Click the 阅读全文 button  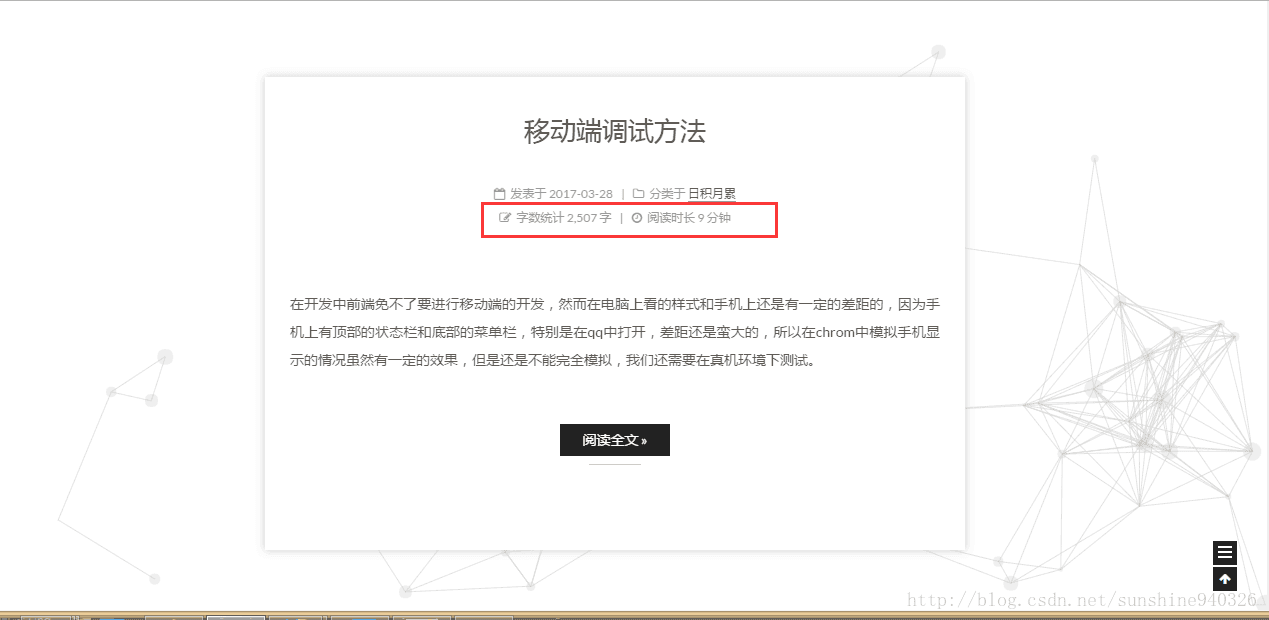tap(614, 440)
